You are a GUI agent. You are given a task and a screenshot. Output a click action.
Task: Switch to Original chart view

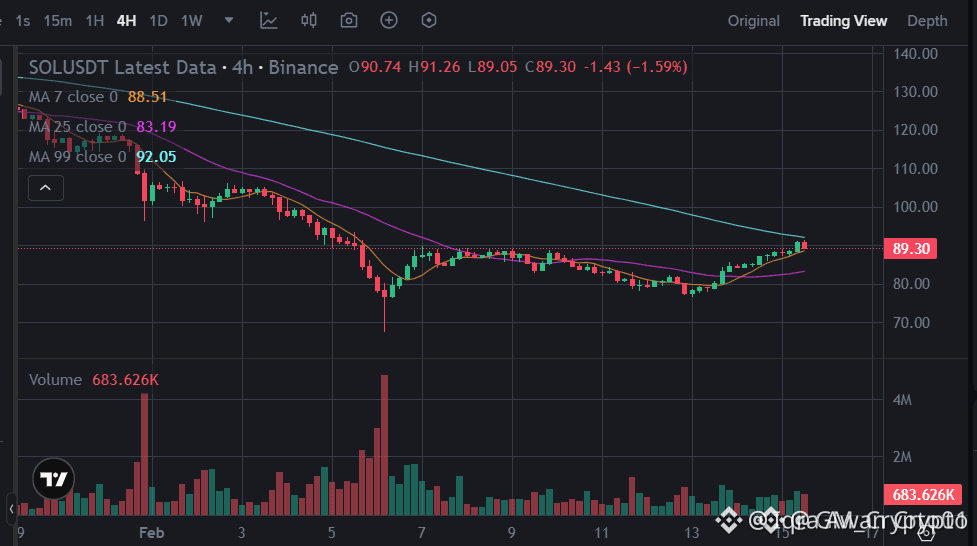[753, 21]
